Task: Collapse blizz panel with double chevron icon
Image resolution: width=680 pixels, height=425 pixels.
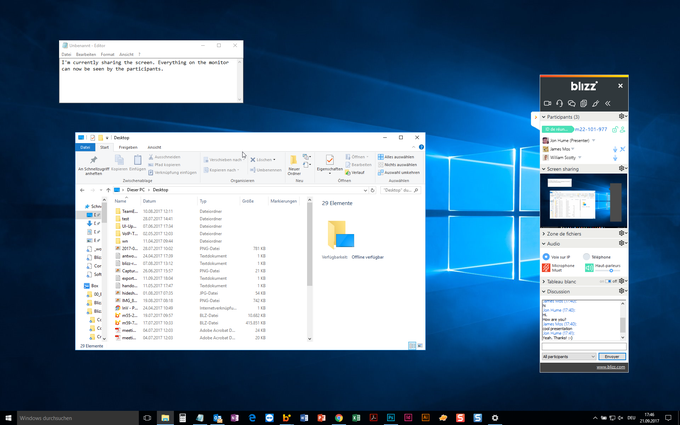Action: click(608, 104)
